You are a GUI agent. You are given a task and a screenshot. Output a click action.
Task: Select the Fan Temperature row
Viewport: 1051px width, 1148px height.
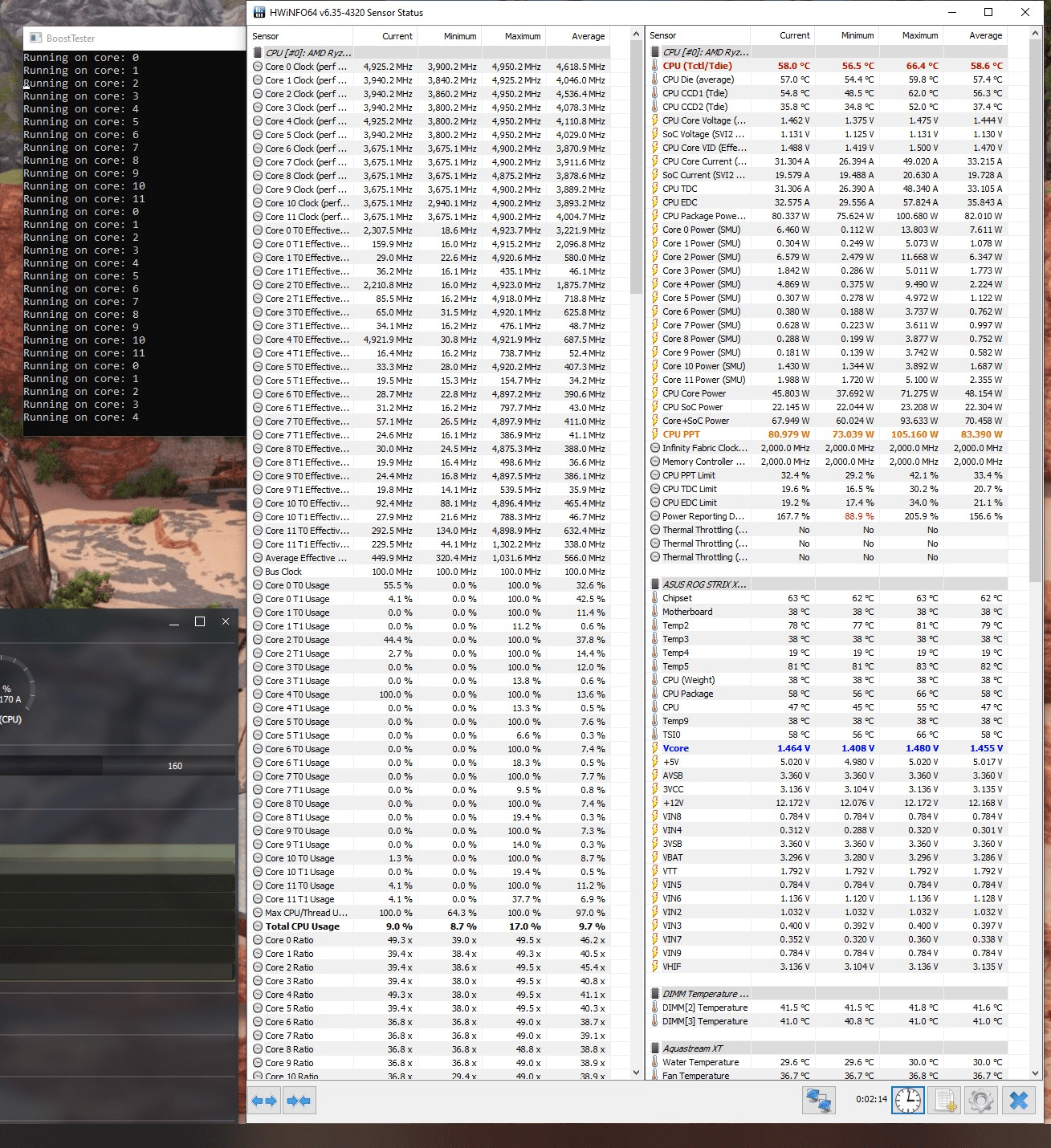(828, 1075)
